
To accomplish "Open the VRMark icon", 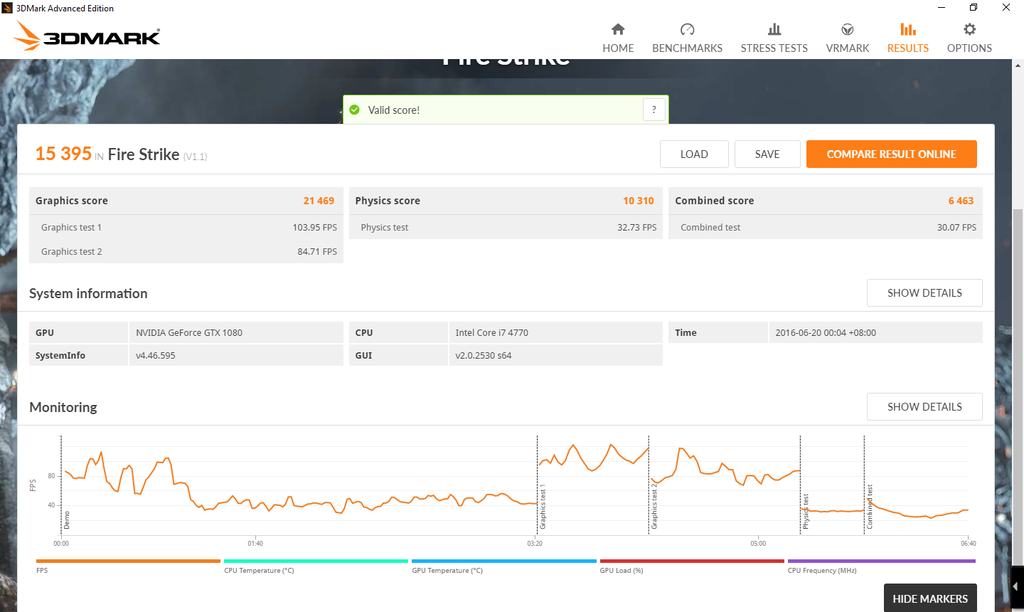I will [x=847, y=29].
